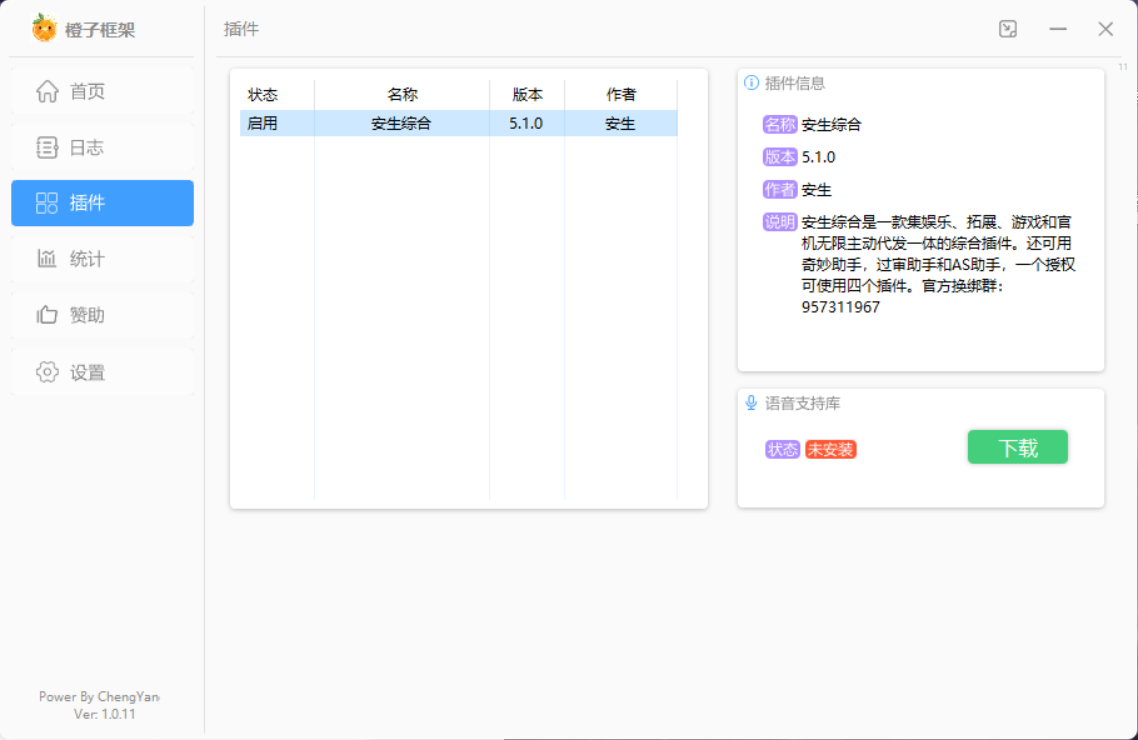The width and height of the screenshot is (1138, 740).
Task: Click the microphone icon beside 语音支持库
Action: coord(751,403)
